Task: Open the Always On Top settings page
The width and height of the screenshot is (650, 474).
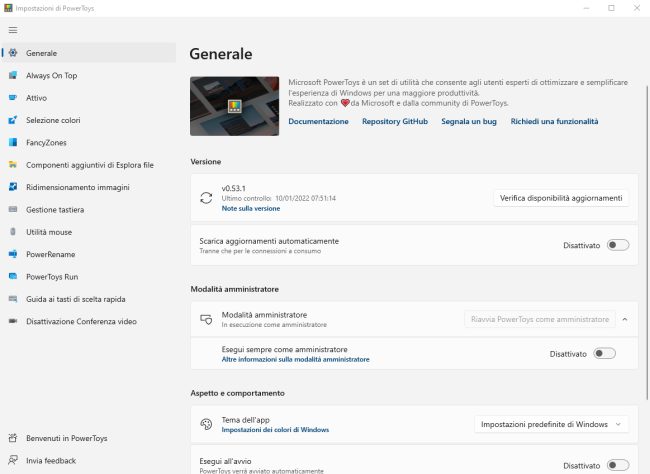Action: (89, 75)
